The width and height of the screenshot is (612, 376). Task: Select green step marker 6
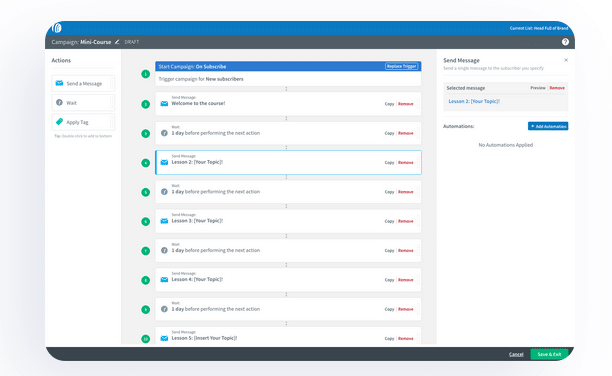pyautogui.click(x=146, y=221)
